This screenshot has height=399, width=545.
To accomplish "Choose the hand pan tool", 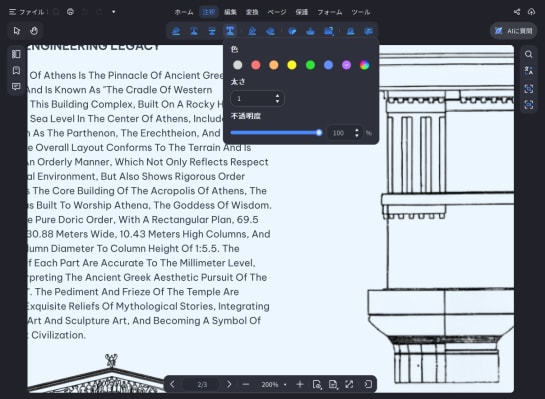I will 34,31.
